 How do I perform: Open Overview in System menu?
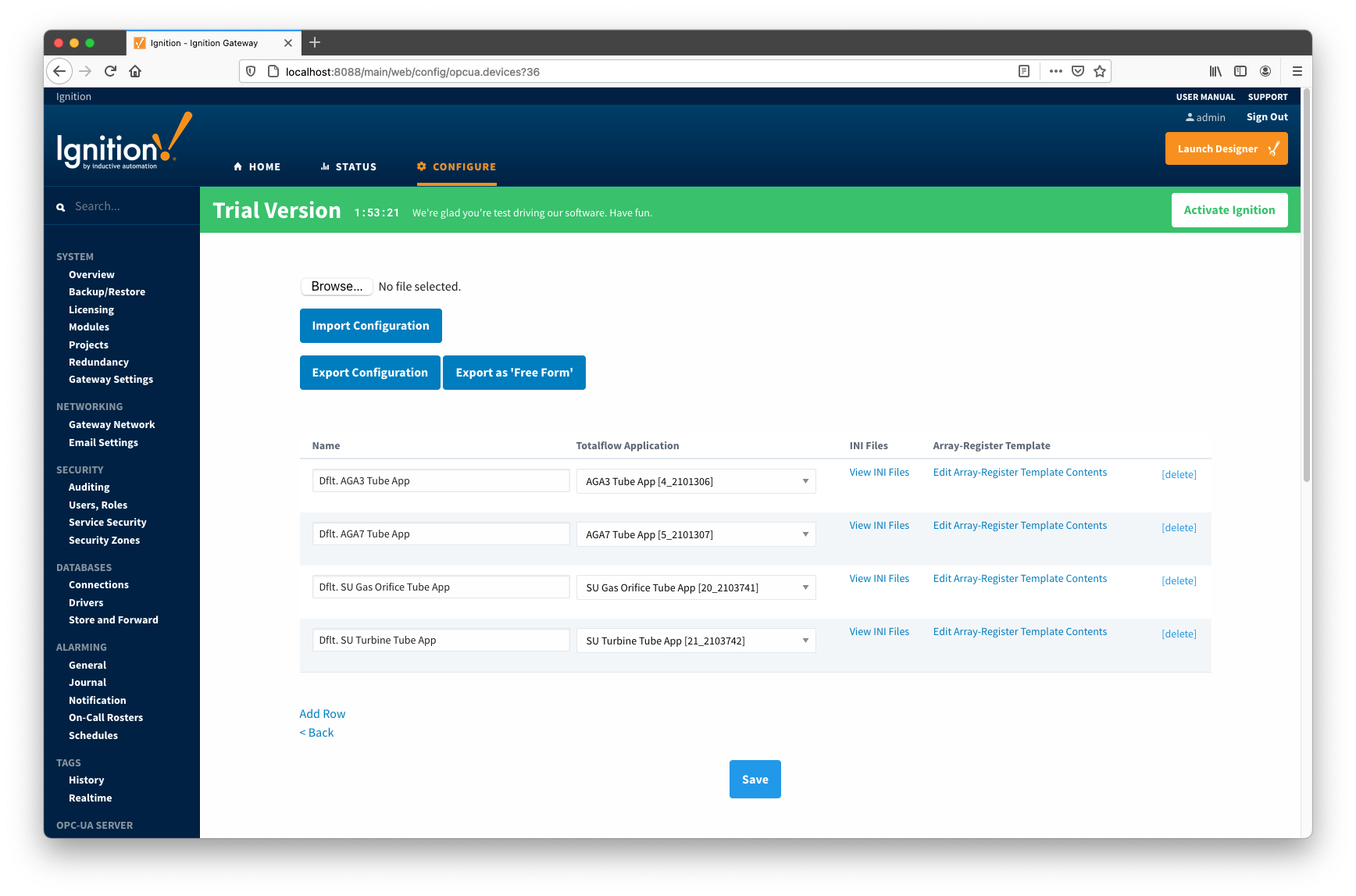point(91,275)
